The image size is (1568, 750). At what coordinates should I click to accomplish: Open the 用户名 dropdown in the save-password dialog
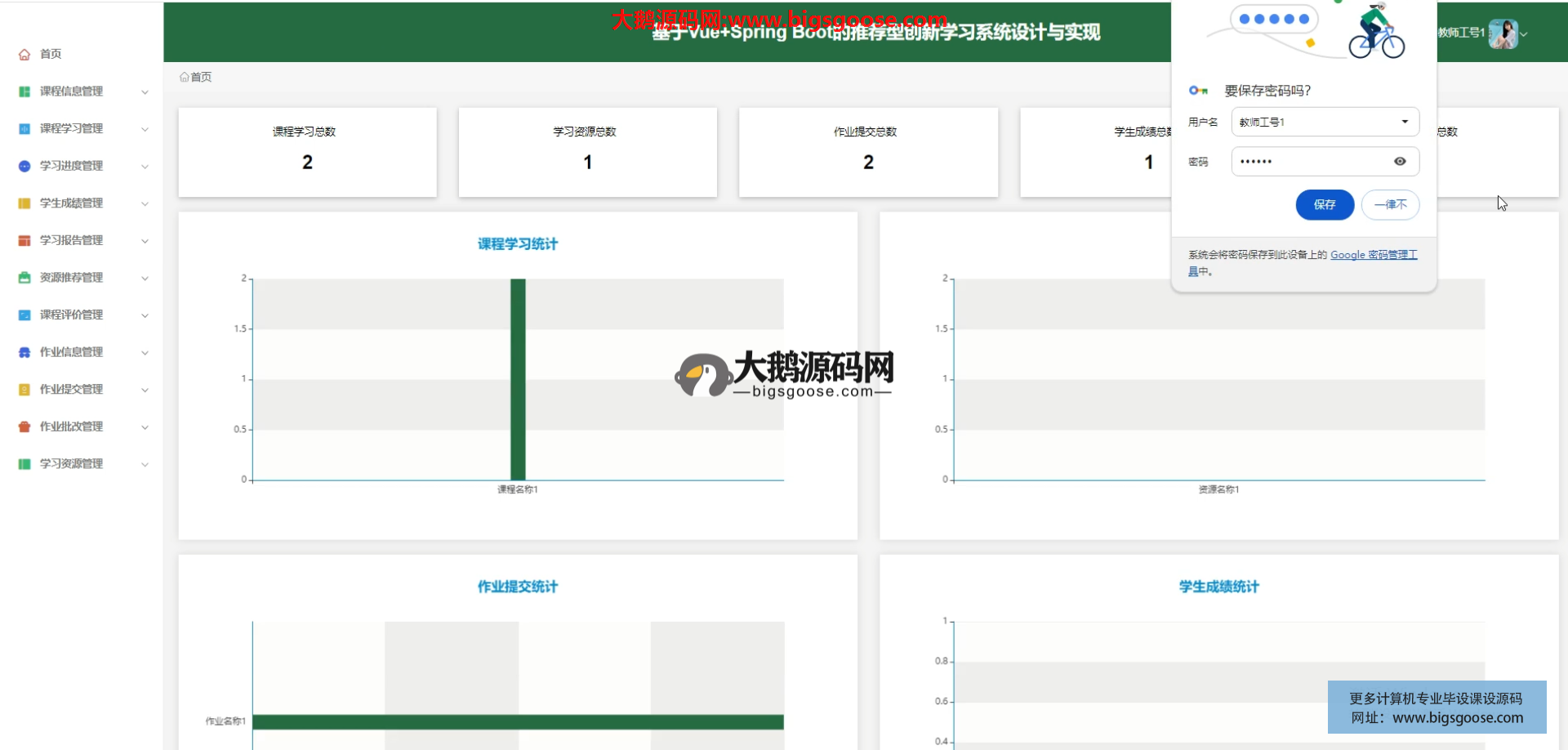[1405, 122]
